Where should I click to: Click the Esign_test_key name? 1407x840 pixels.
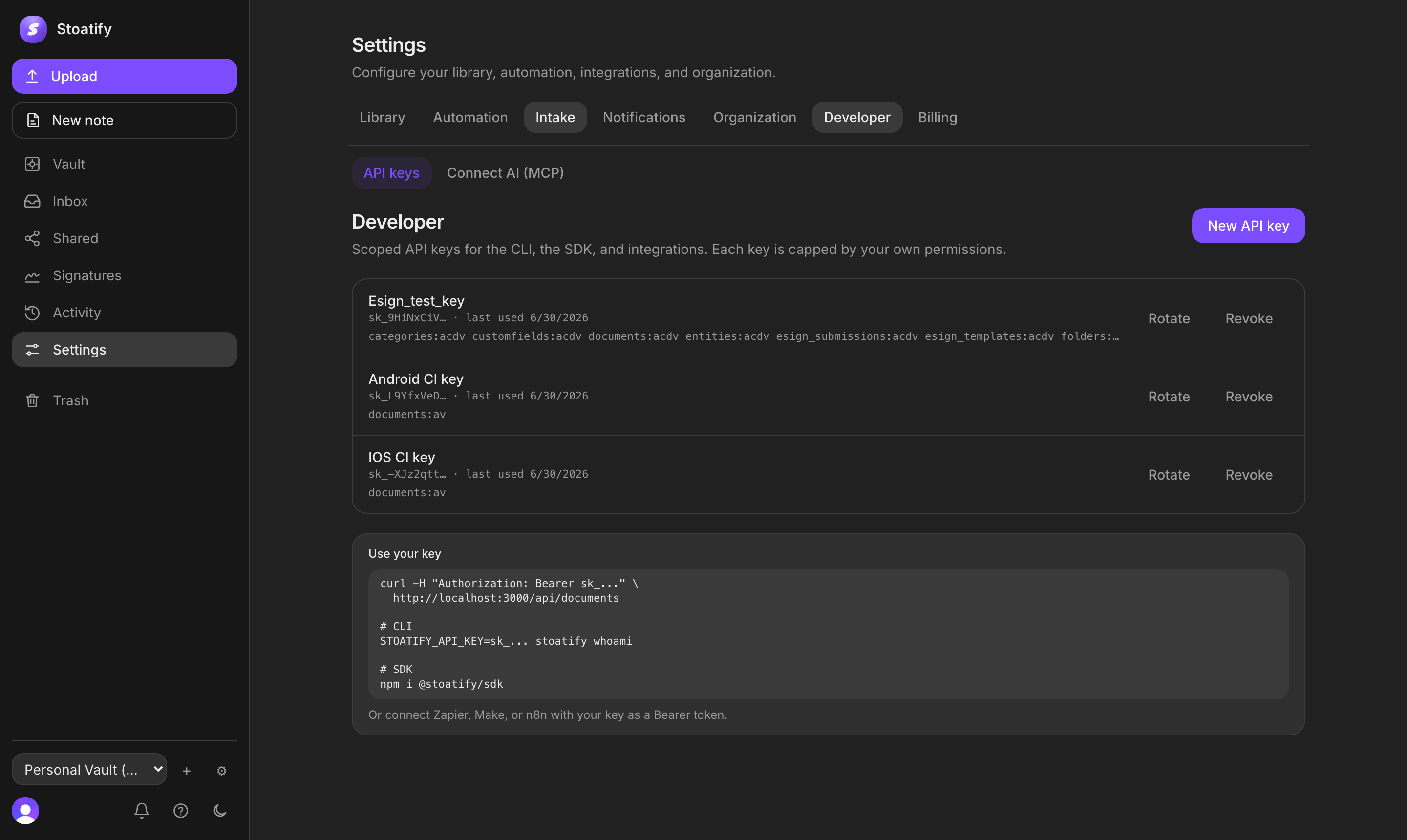tap(416, 300)
